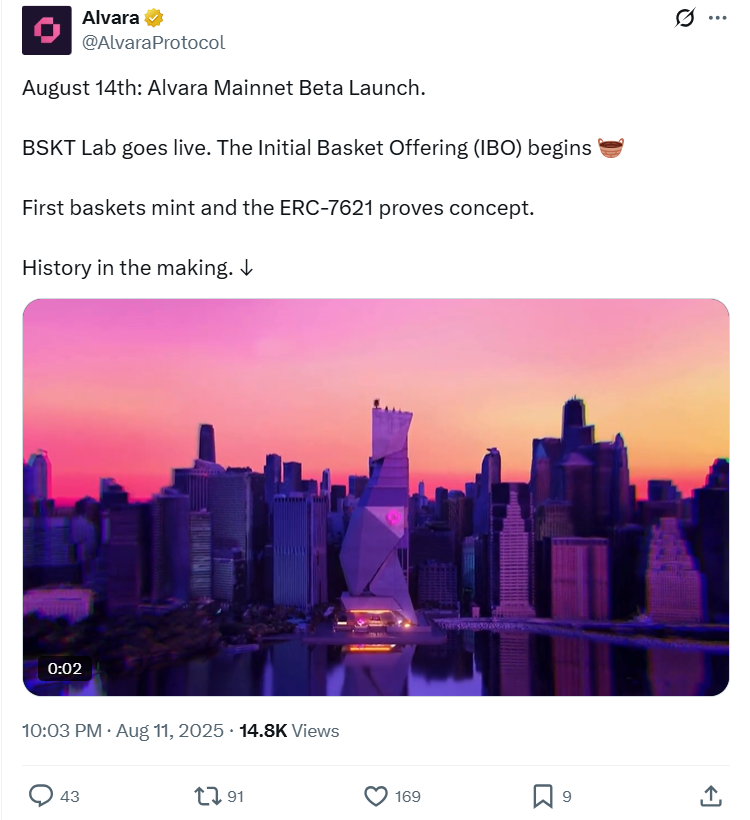Click the @AlvaraProtocol handle
The width and height of the screenshot is (750, 820).
point(153,42)
